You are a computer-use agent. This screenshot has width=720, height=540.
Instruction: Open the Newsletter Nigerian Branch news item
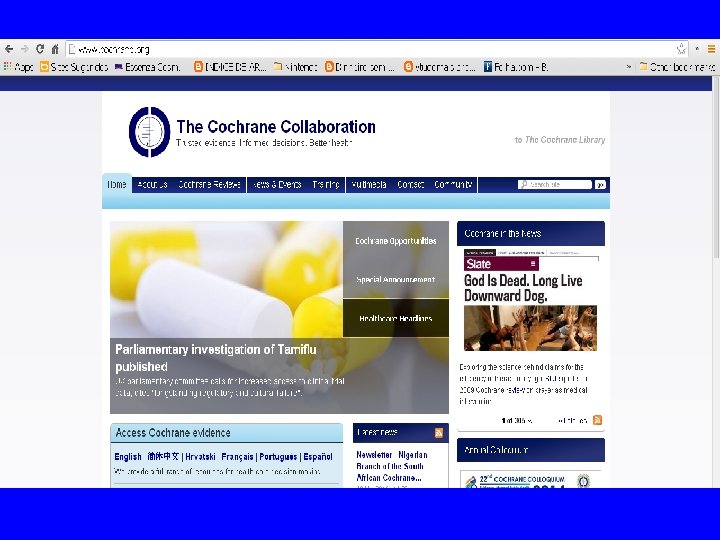392,466
